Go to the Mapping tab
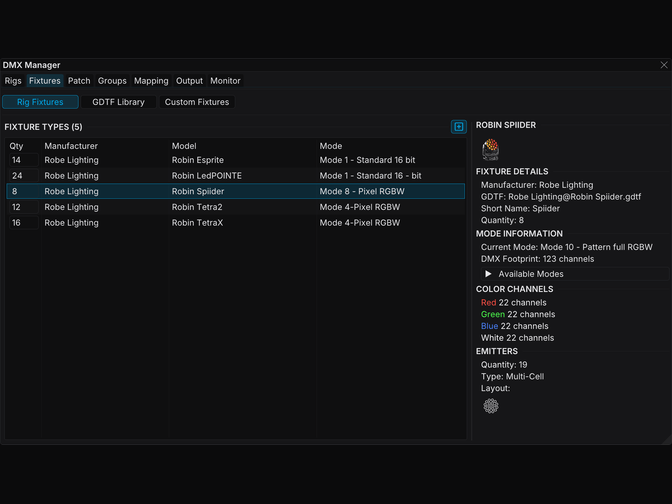Viewport: 672px width, 504px height. click(x=151, y=81)
